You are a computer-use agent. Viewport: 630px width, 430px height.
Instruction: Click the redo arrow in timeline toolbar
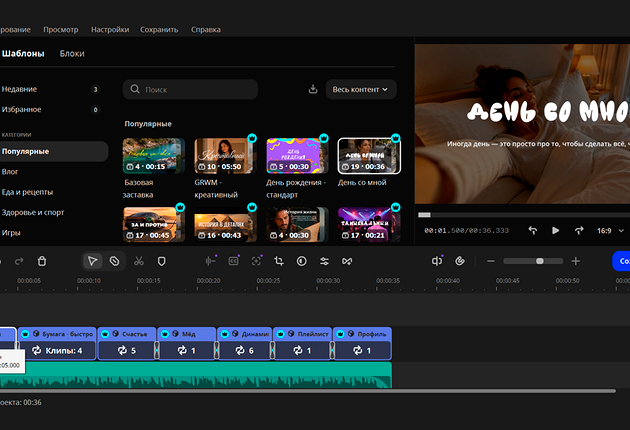19,261
